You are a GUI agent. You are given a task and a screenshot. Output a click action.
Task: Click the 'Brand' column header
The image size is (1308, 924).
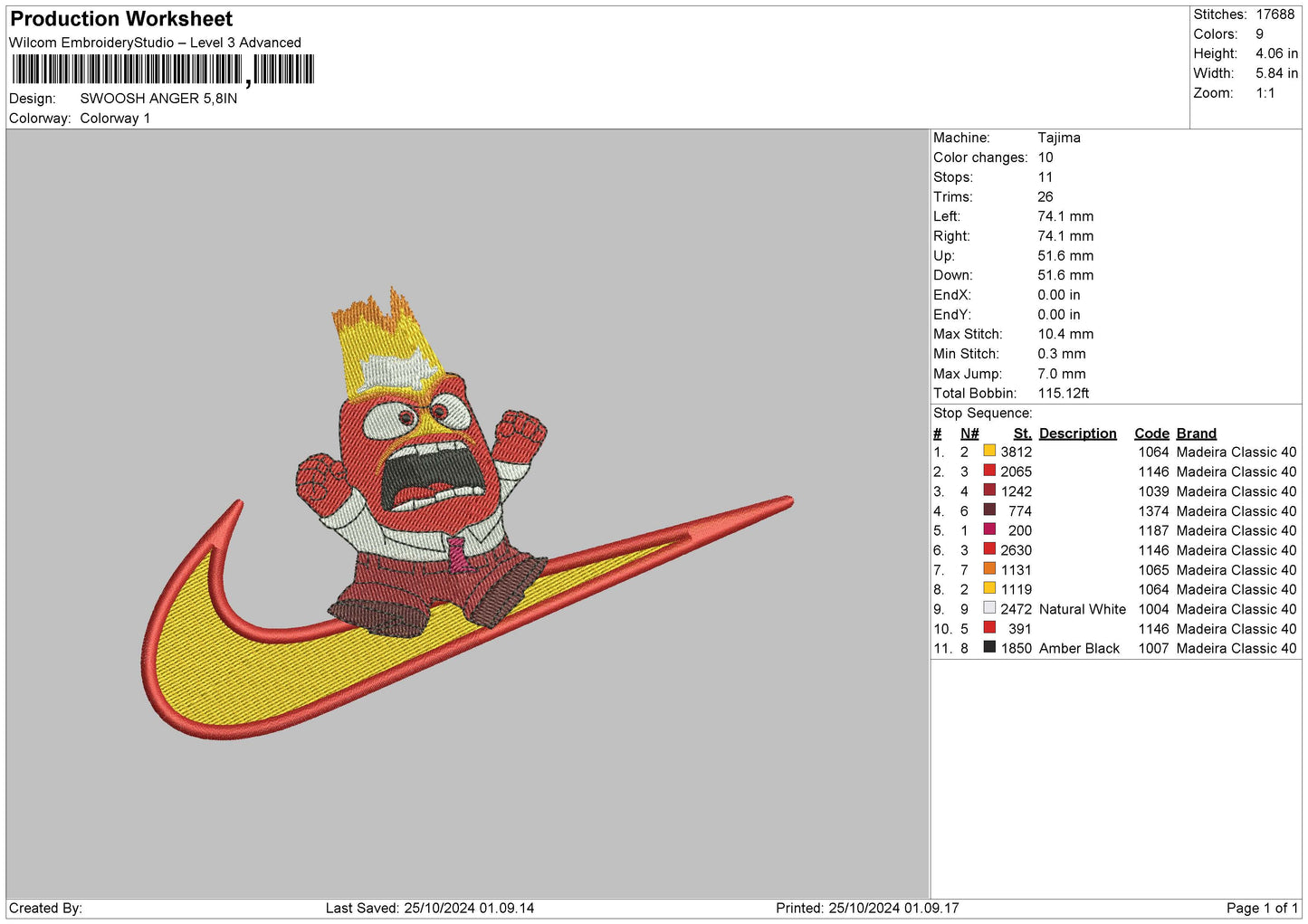click(x=1197, y=433)
